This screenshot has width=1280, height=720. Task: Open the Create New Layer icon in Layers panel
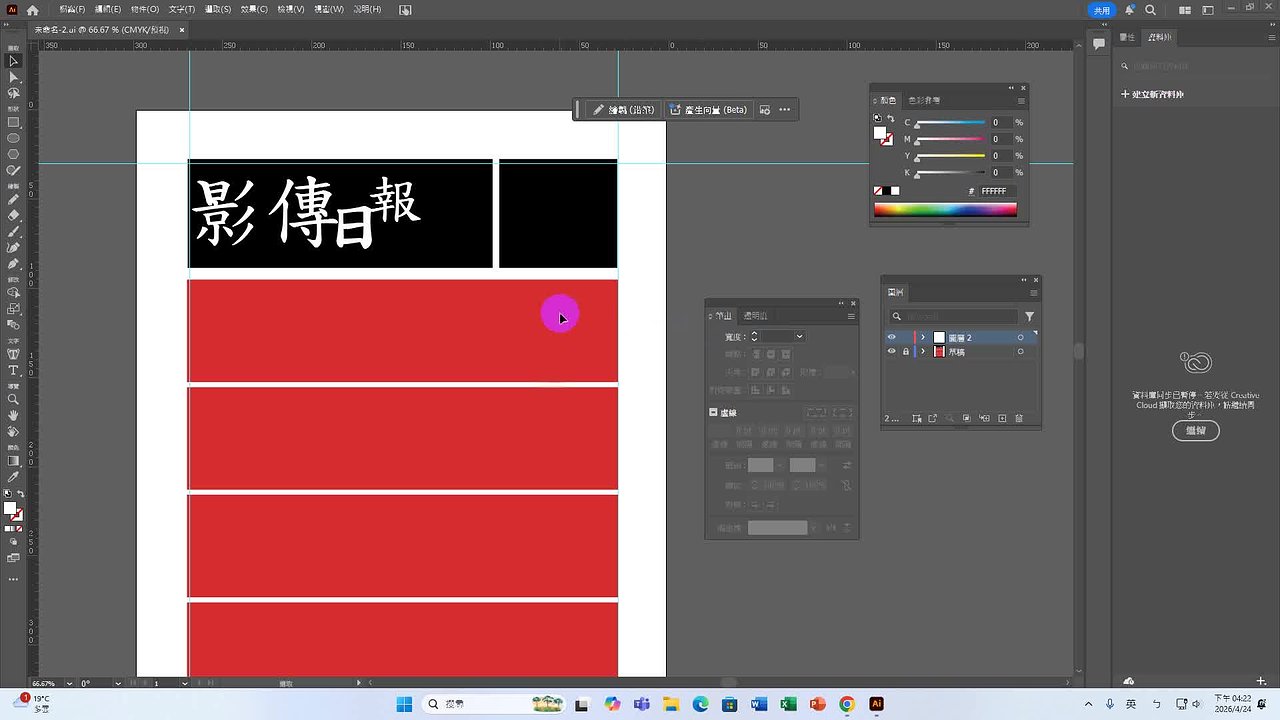pos(1003,417)
